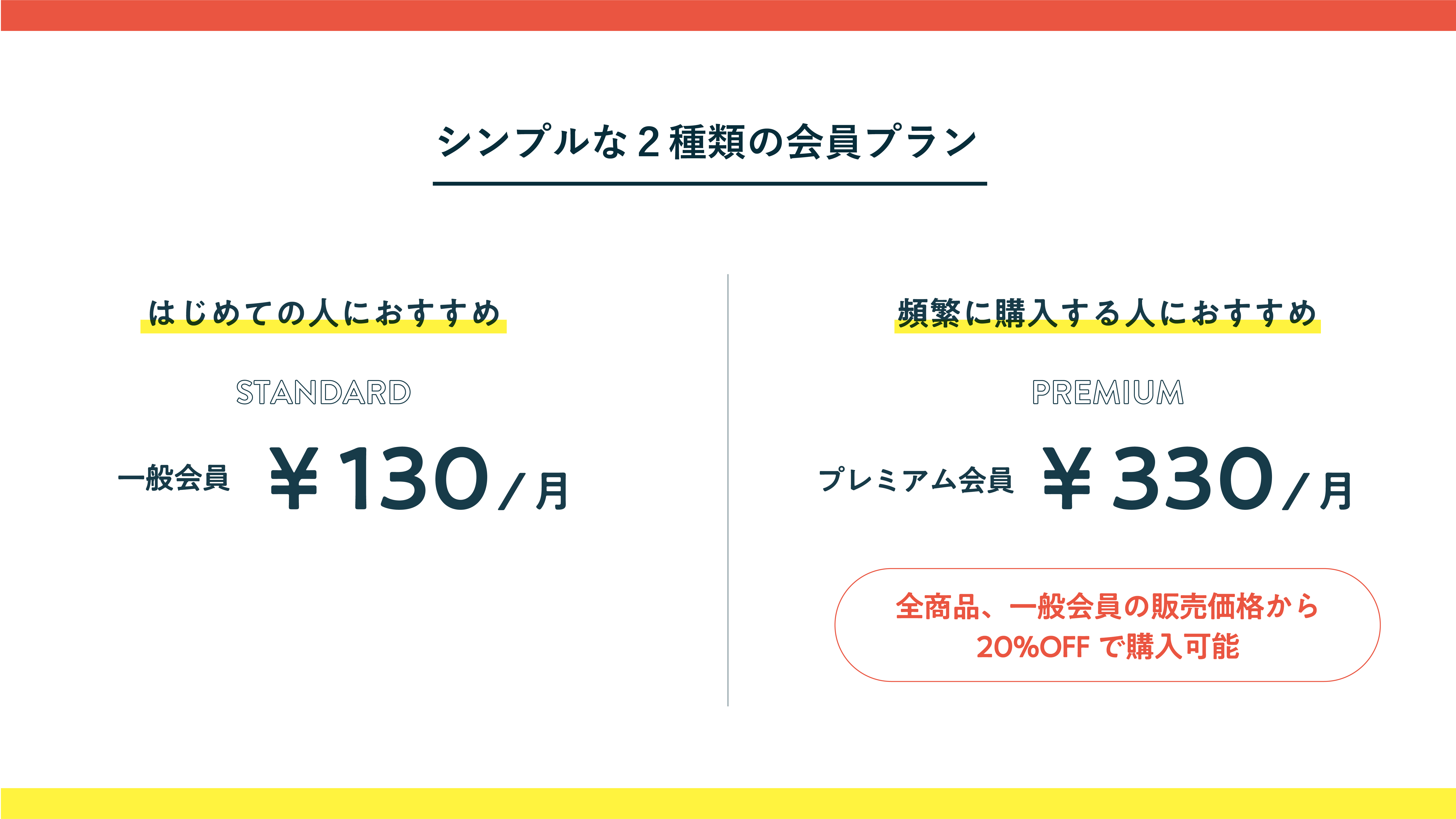This screenshot has width=1456, height=819.
Task: Click the yellow bar at the bottom
Action: (x=728, y=803)
